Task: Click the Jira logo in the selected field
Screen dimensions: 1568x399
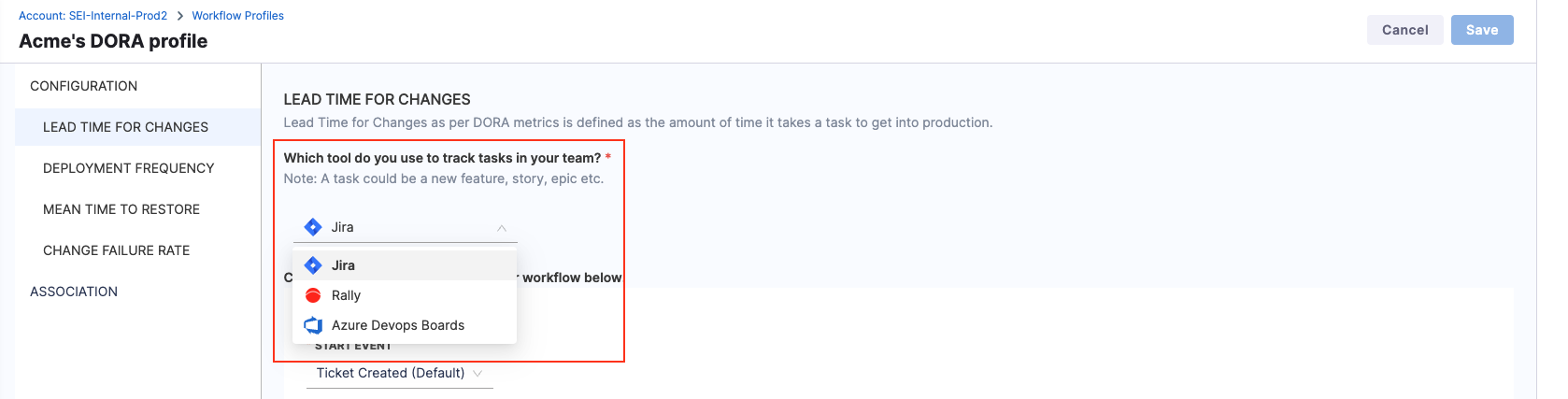Action: click(313, 227)
